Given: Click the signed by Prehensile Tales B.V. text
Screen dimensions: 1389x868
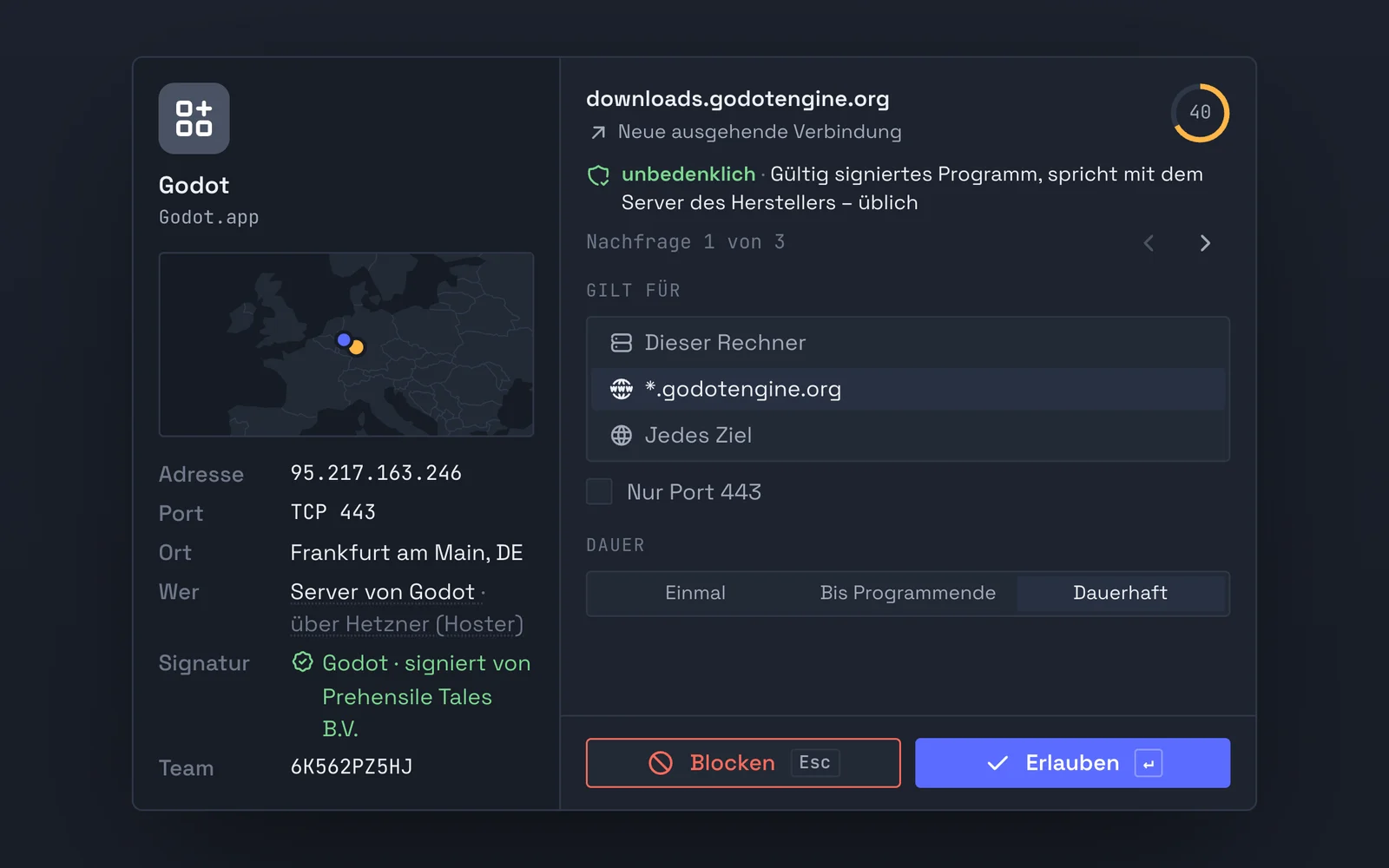Looking at the screenshot, I should tap(426, 696).
